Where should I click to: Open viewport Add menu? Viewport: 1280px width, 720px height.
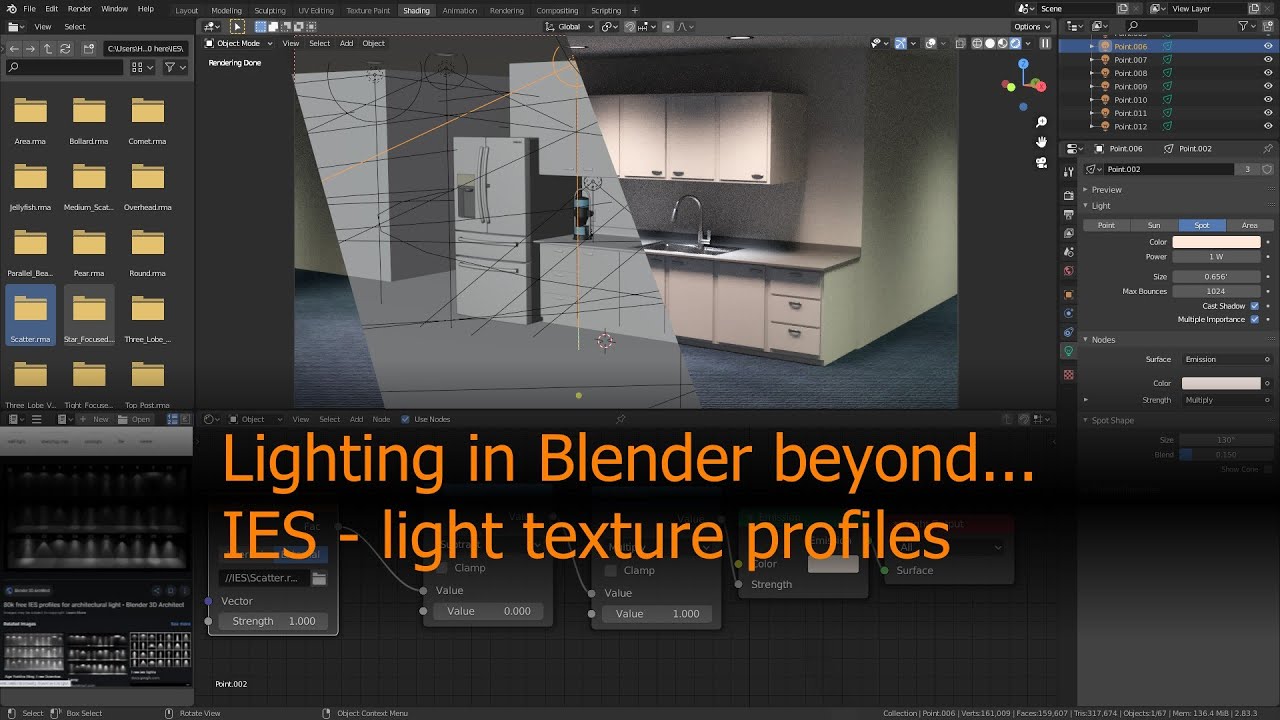point(346,43)
